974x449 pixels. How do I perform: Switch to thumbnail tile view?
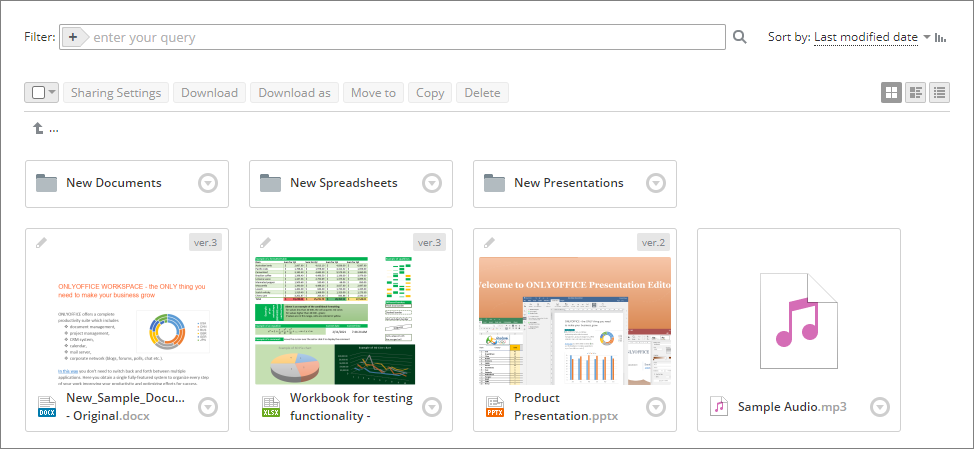click(x=891, y=93)
